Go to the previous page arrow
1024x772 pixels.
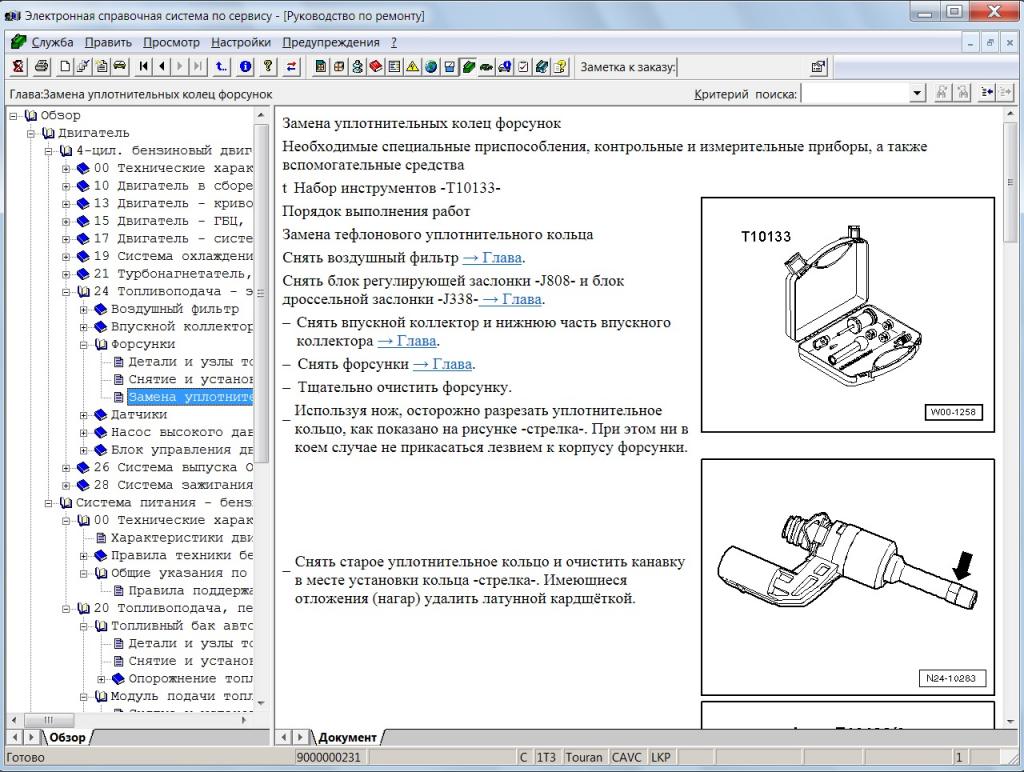(x=162, y=67)
